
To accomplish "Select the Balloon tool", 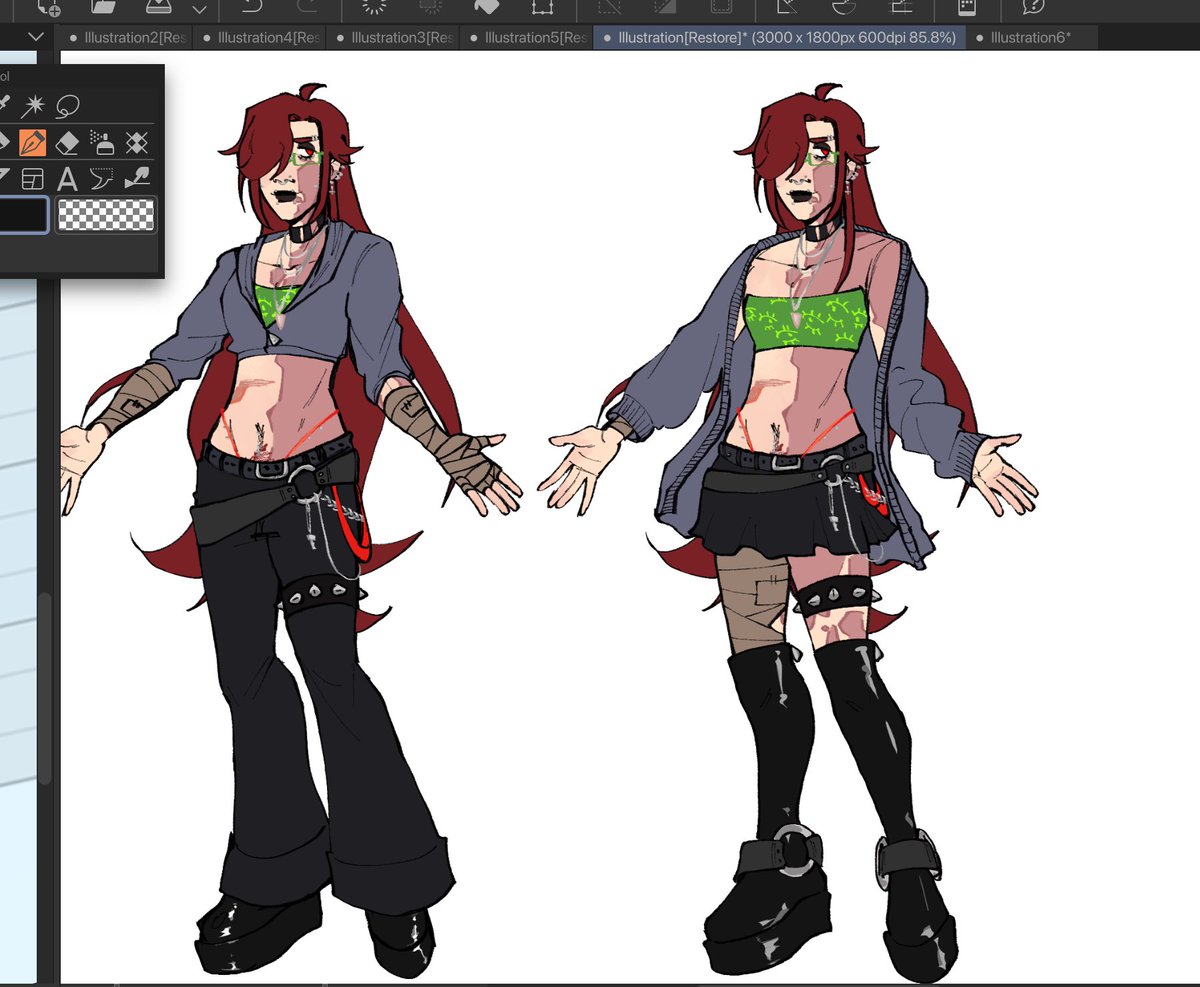I will click(103, 178).
